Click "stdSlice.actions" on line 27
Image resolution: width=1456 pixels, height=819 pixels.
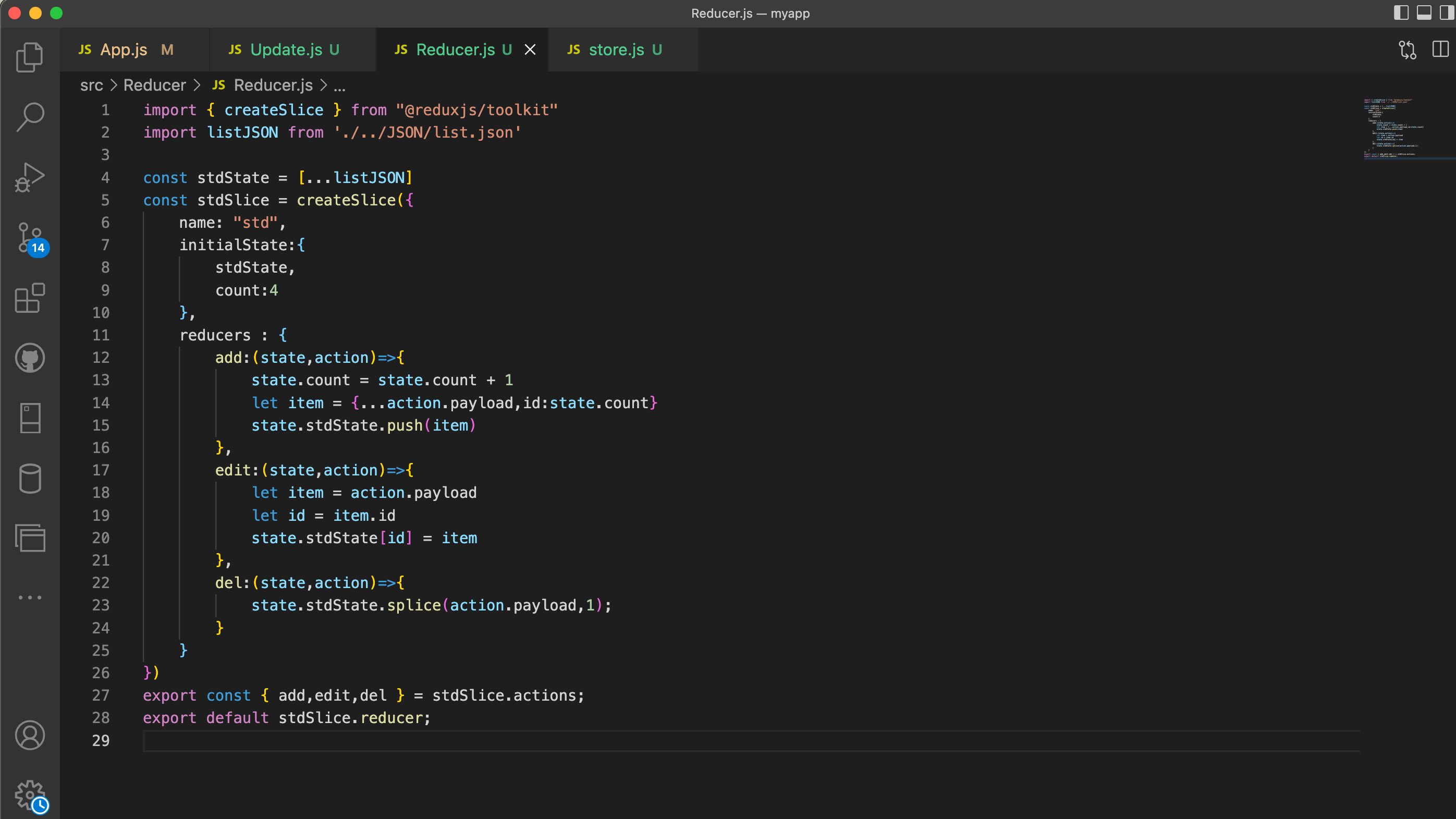(504, 695)
